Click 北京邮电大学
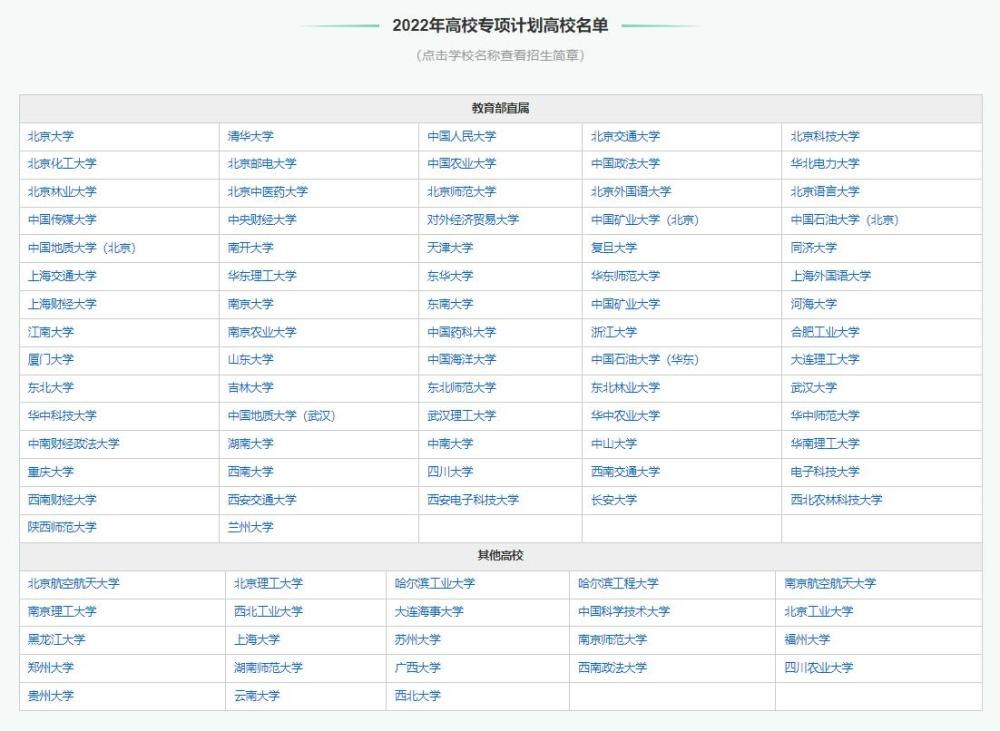The width and height of the screenshot is (1000, 731). pyautogui.click(x=262, y=164)
